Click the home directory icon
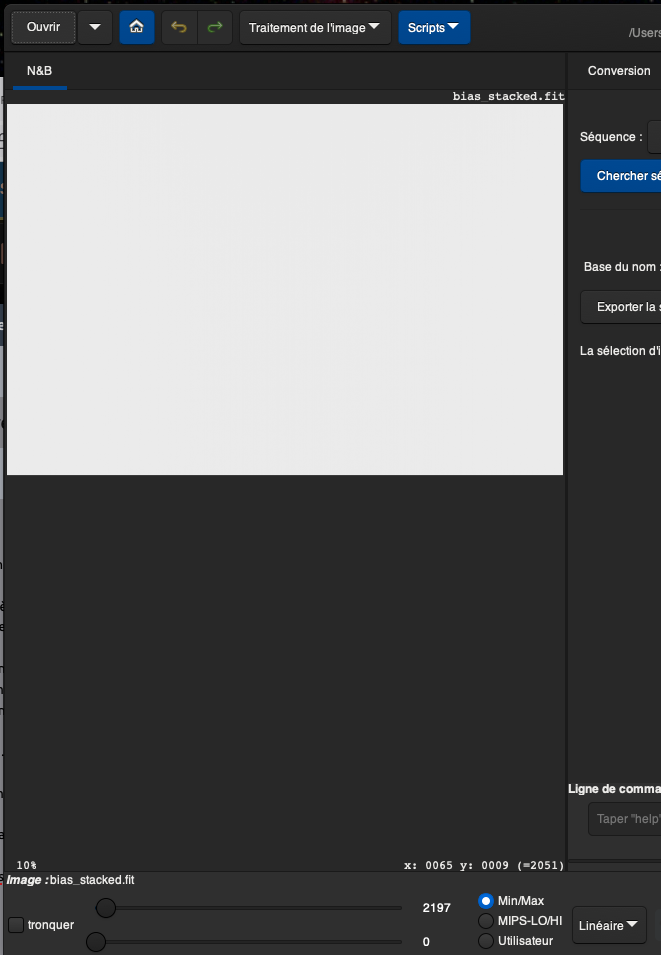The width and height of the screenshot is (661, 955). (136, 27)
